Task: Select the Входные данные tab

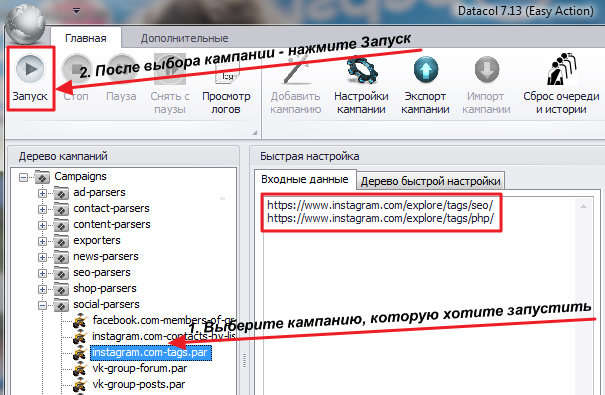Action: tap(305, 179)
